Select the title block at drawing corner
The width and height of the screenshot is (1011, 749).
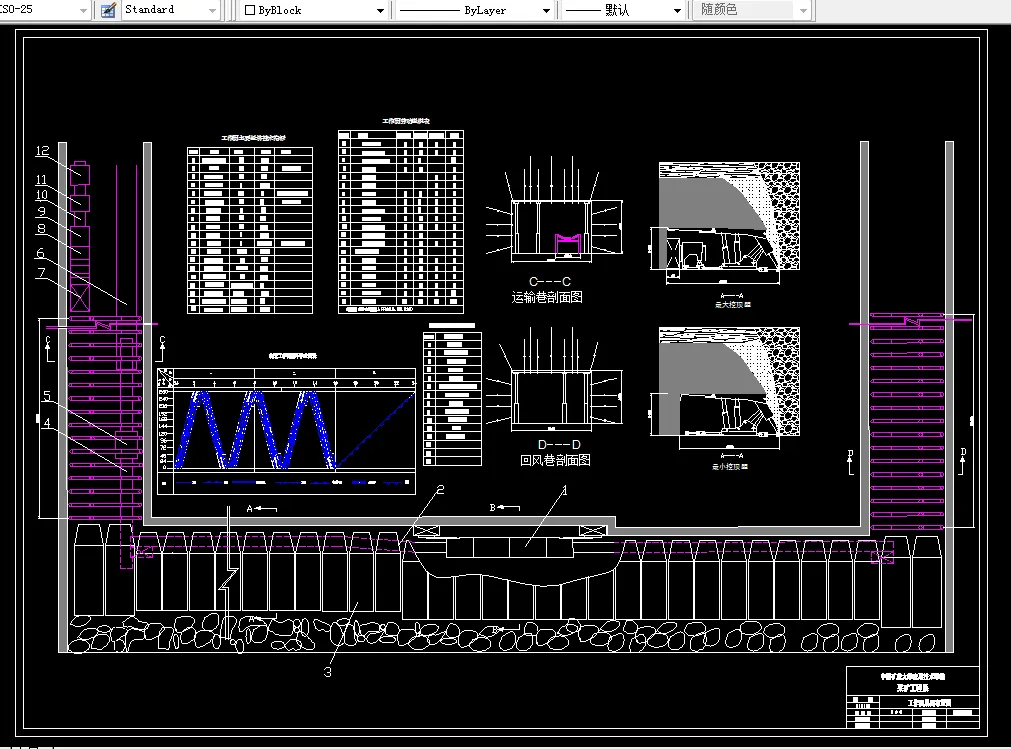[x=912, y=697]
